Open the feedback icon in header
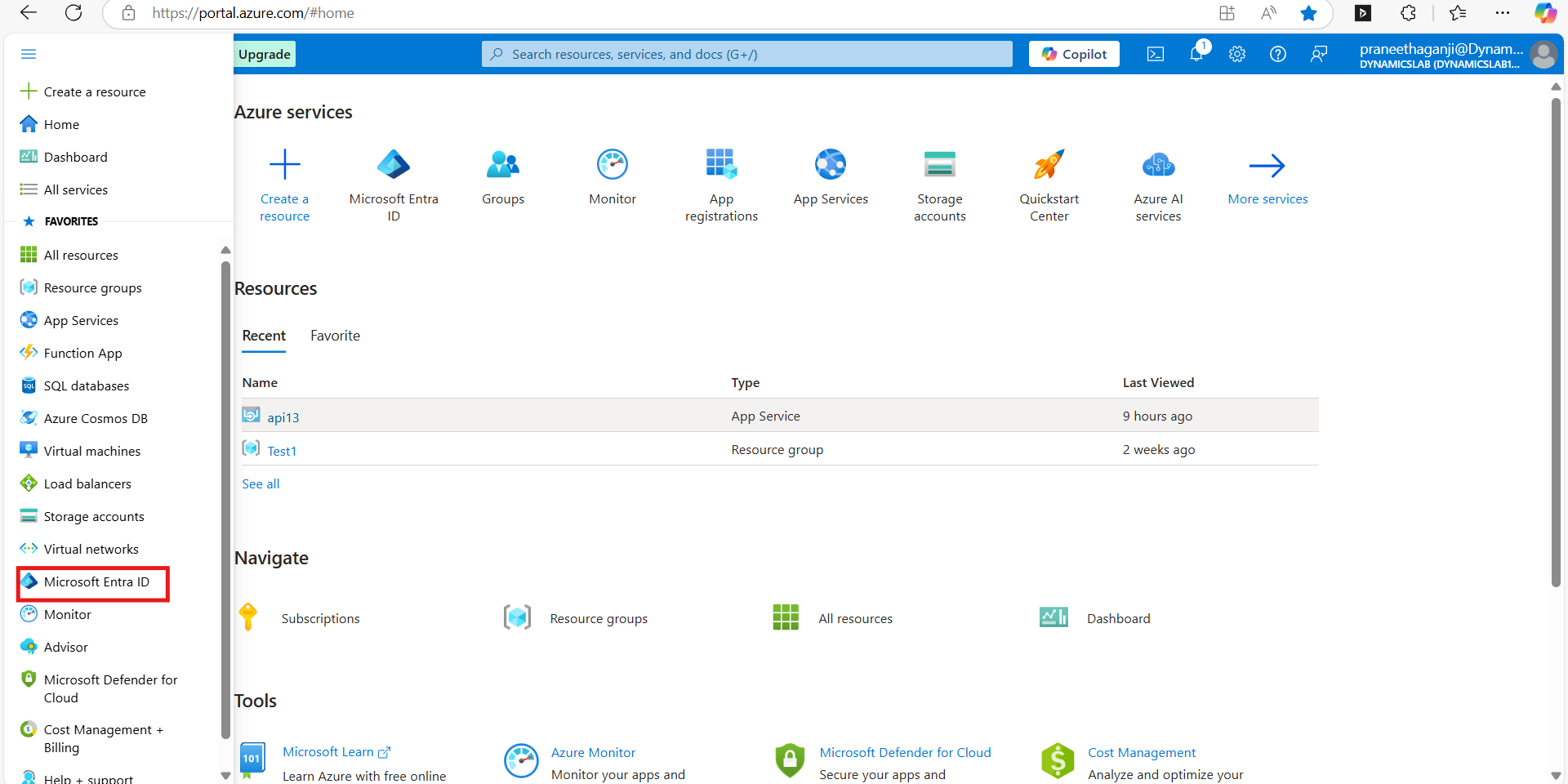The height and width of the screenshot is (784, 1568). pyautogui.click(x=1319, y=54)
